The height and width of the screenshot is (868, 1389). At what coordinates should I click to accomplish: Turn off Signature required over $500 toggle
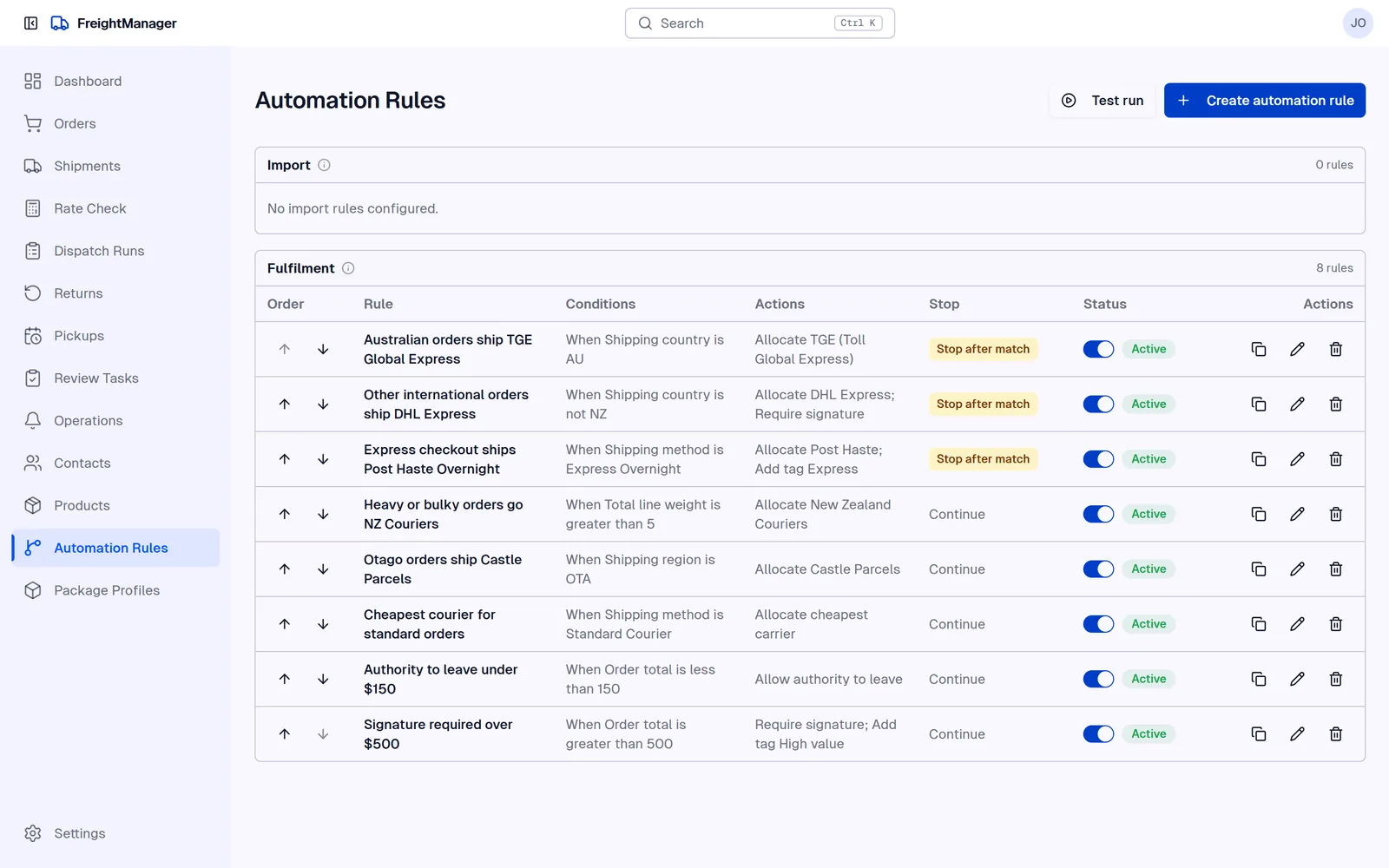1098,734
